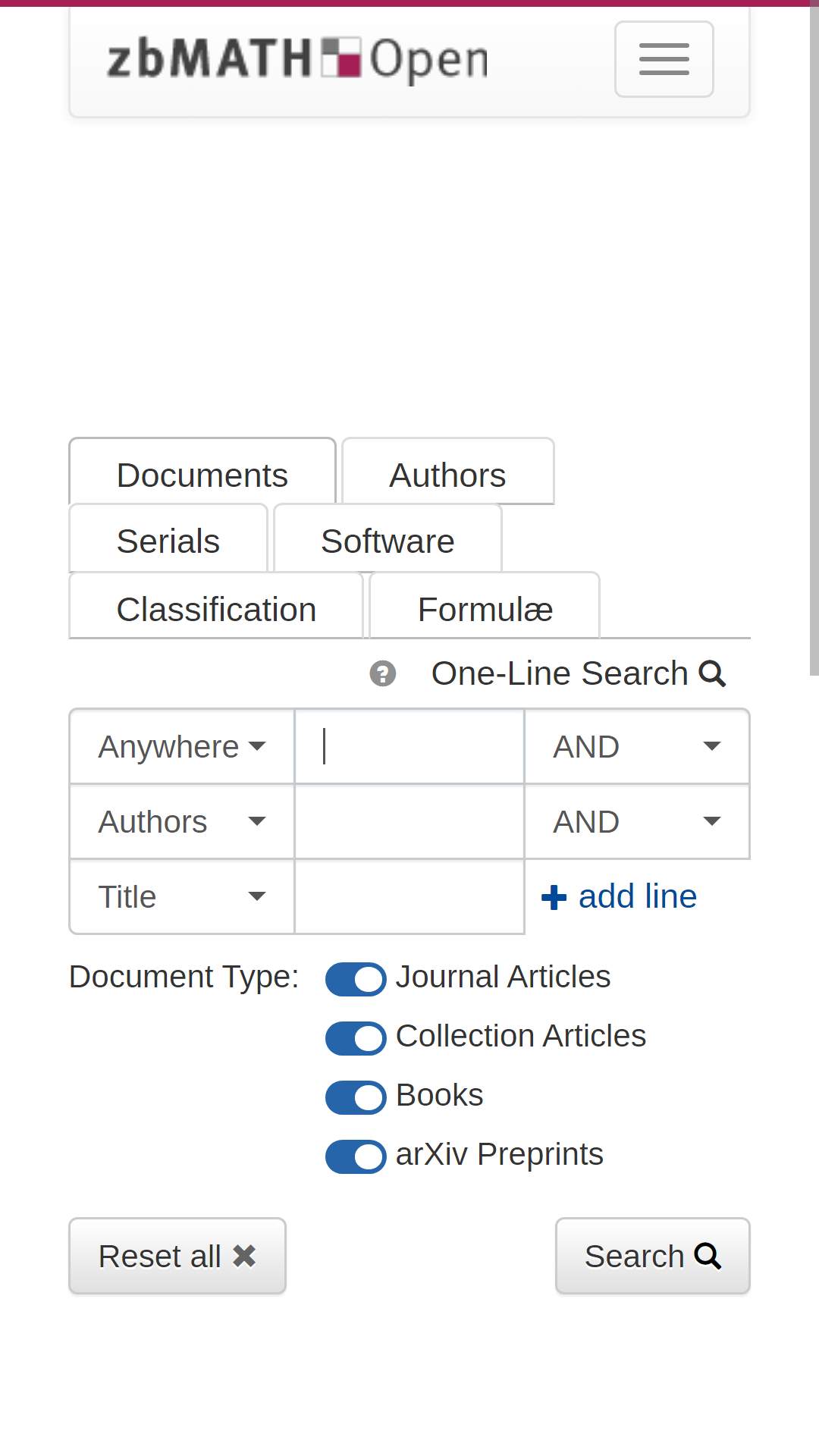This screenshot has width=819, height=1456.
Task: Expand the Authors field selector dropdown
Action: click(x=182, y=821)
